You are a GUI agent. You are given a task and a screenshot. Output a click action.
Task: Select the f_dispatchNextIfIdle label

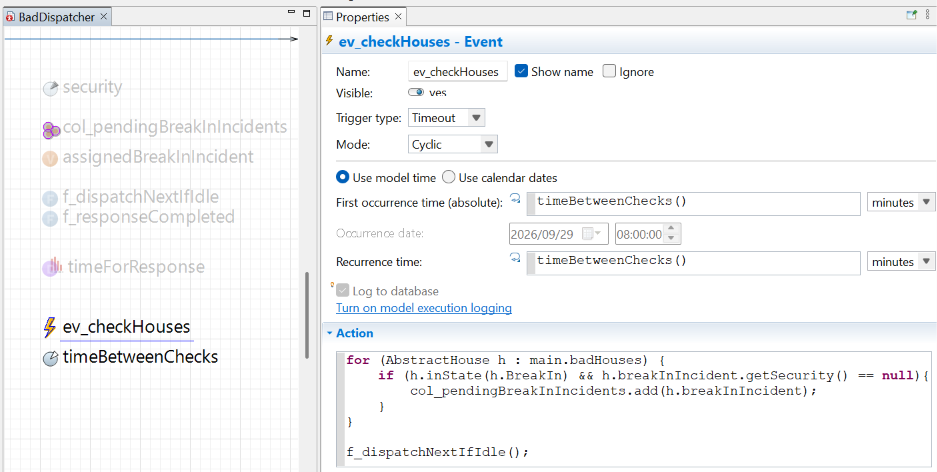click(x=140, y=197)
